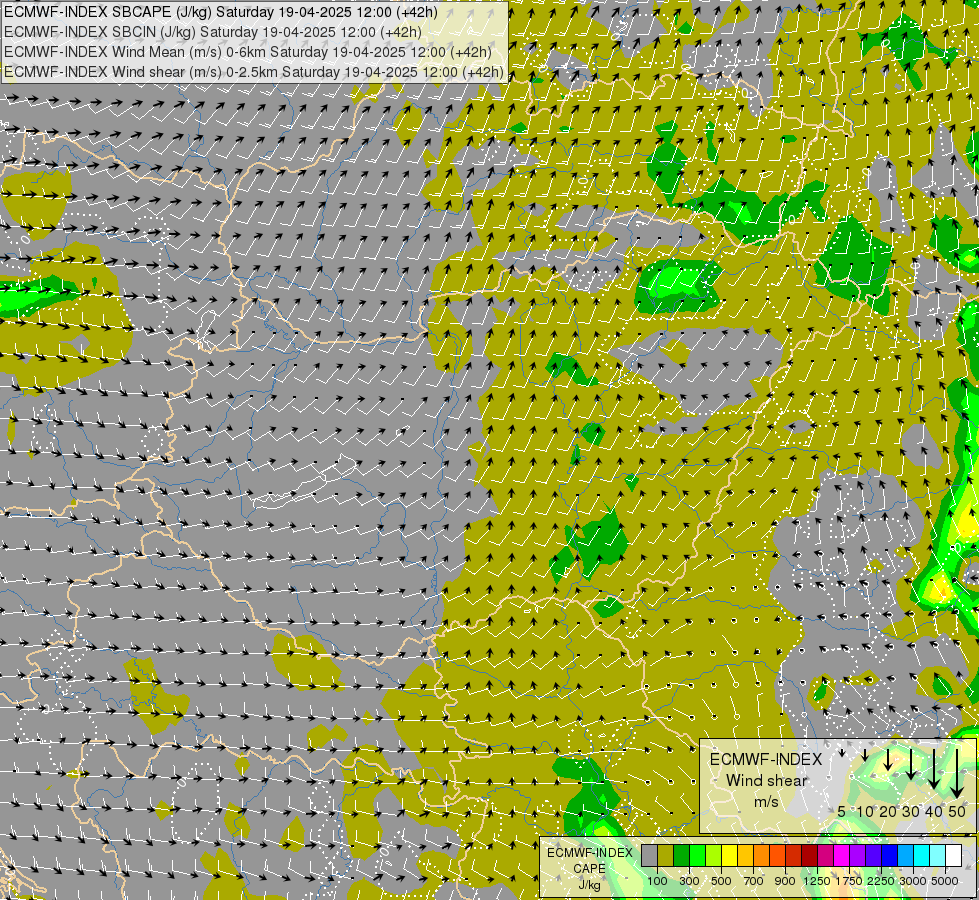Click the 20 m/s wind shear arrow in the legend
Viewport: 979px width, 900px height.
coord(888,760)
